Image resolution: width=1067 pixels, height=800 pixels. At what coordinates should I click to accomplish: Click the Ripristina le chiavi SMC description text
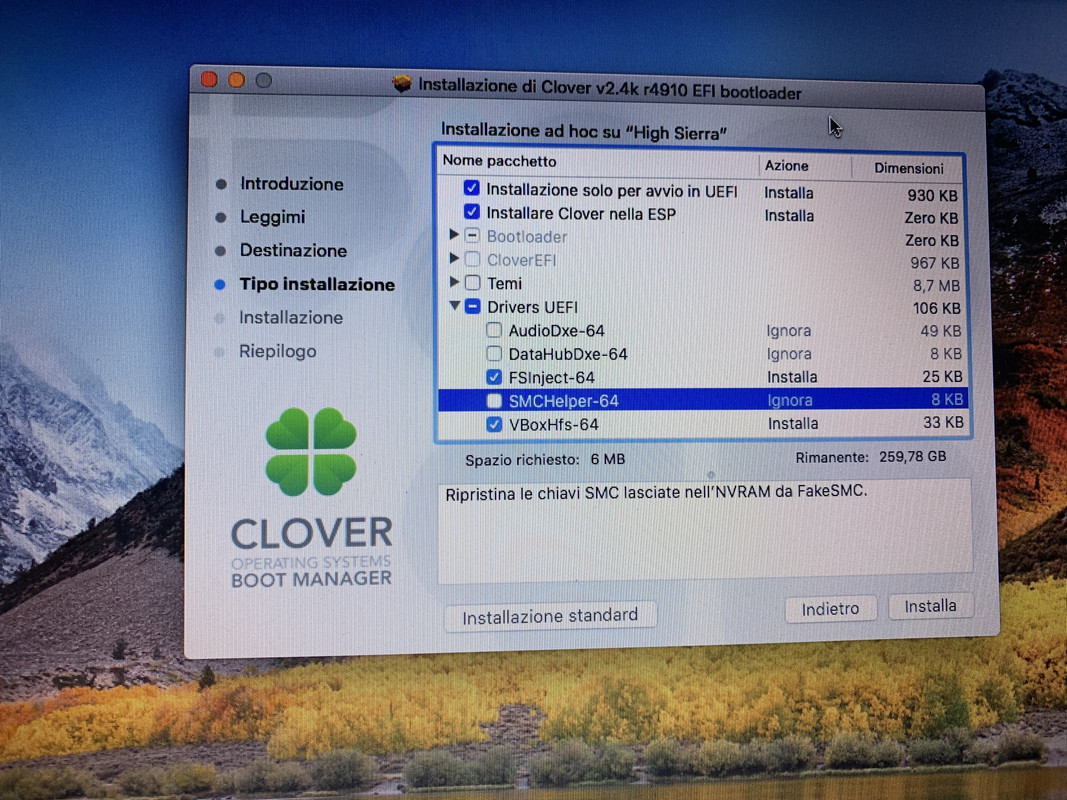[x=656, y=492]
